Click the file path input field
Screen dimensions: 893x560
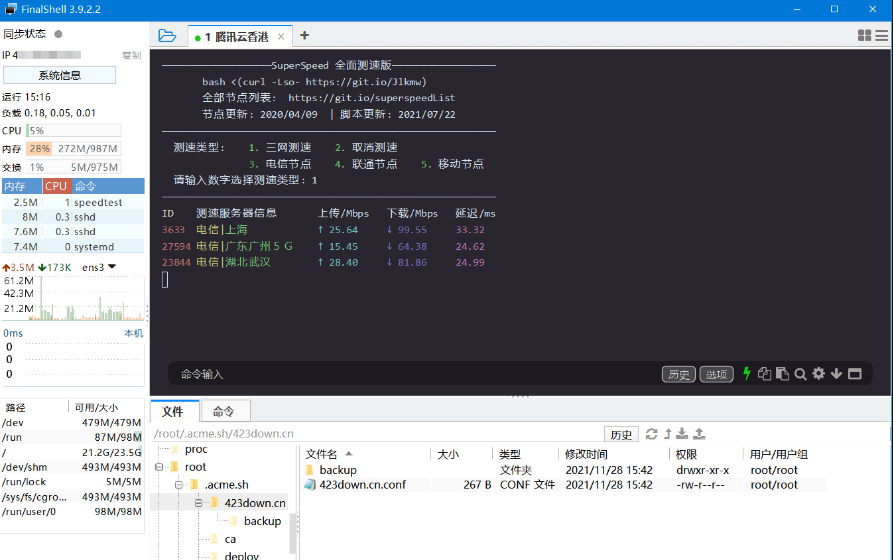coord(376,434)
